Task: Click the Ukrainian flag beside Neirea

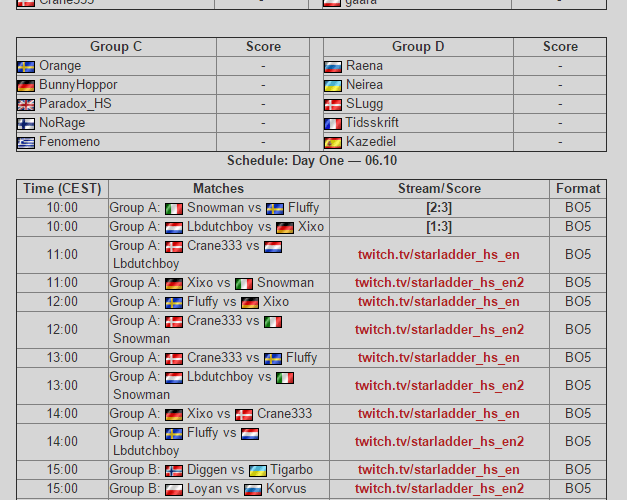Action: coord(333,85)
